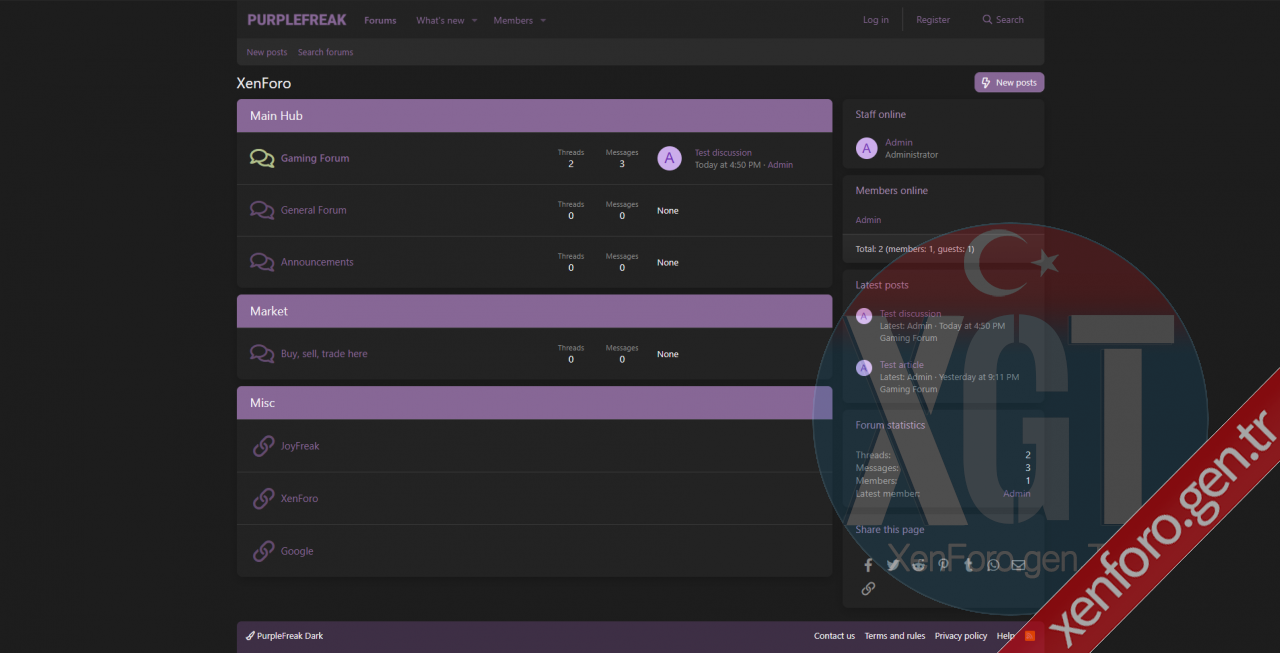
Task: Click the General Forum speech-bubble icon
Action: pos(262,210)
